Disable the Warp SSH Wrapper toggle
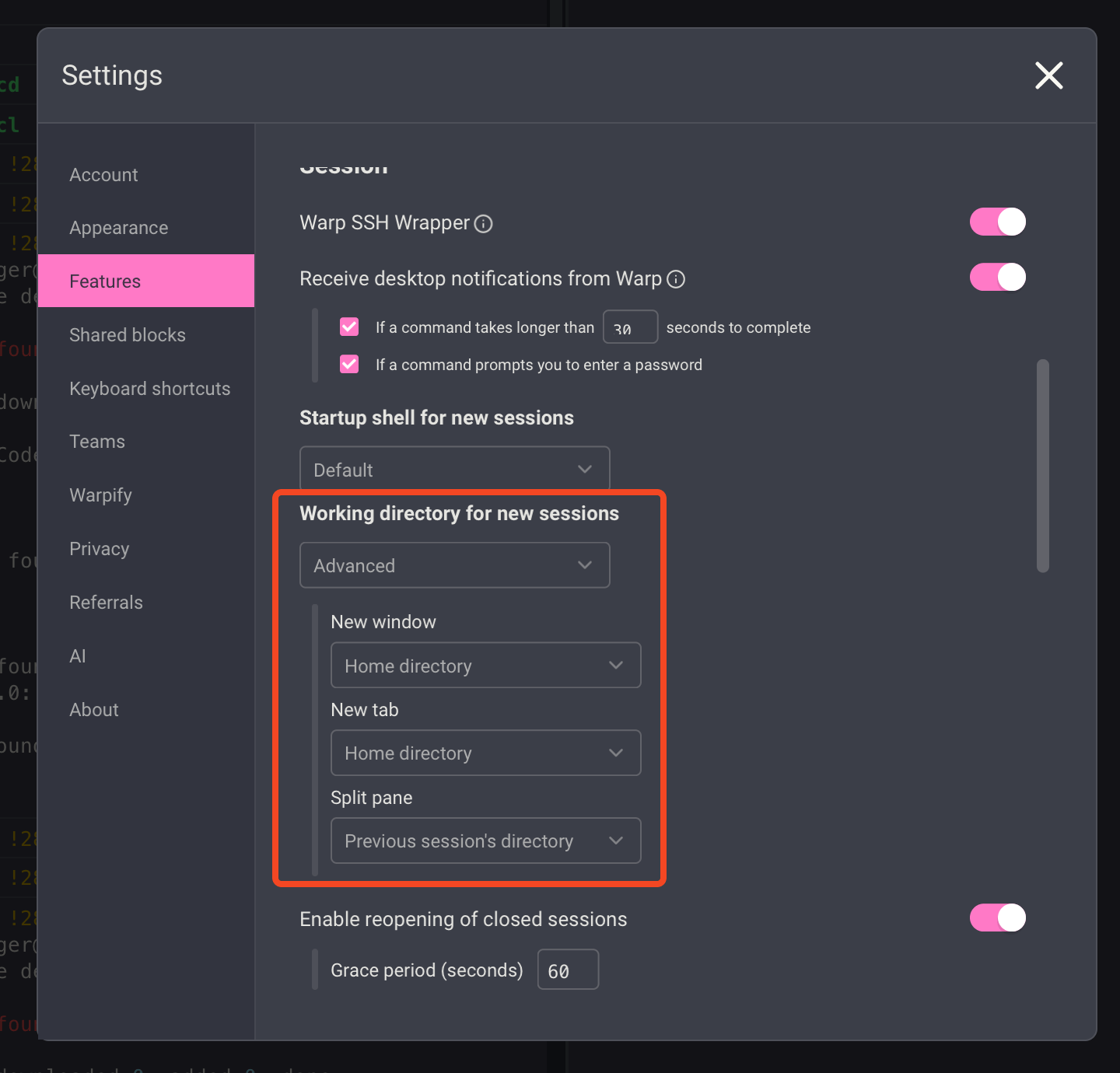The width and height of the screenshot is (1120, 1073). pos(997,222)
